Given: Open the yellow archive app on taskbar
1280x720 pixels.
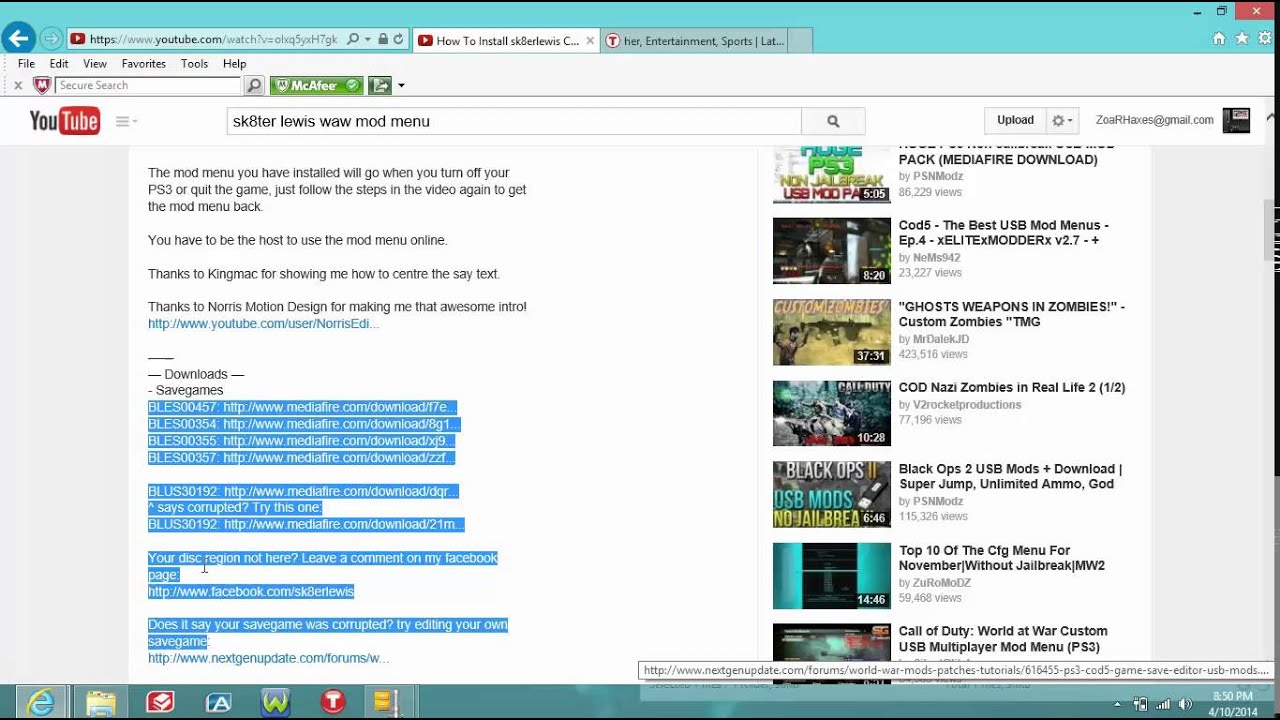Looking at the screenshot, I should (386, 703).
